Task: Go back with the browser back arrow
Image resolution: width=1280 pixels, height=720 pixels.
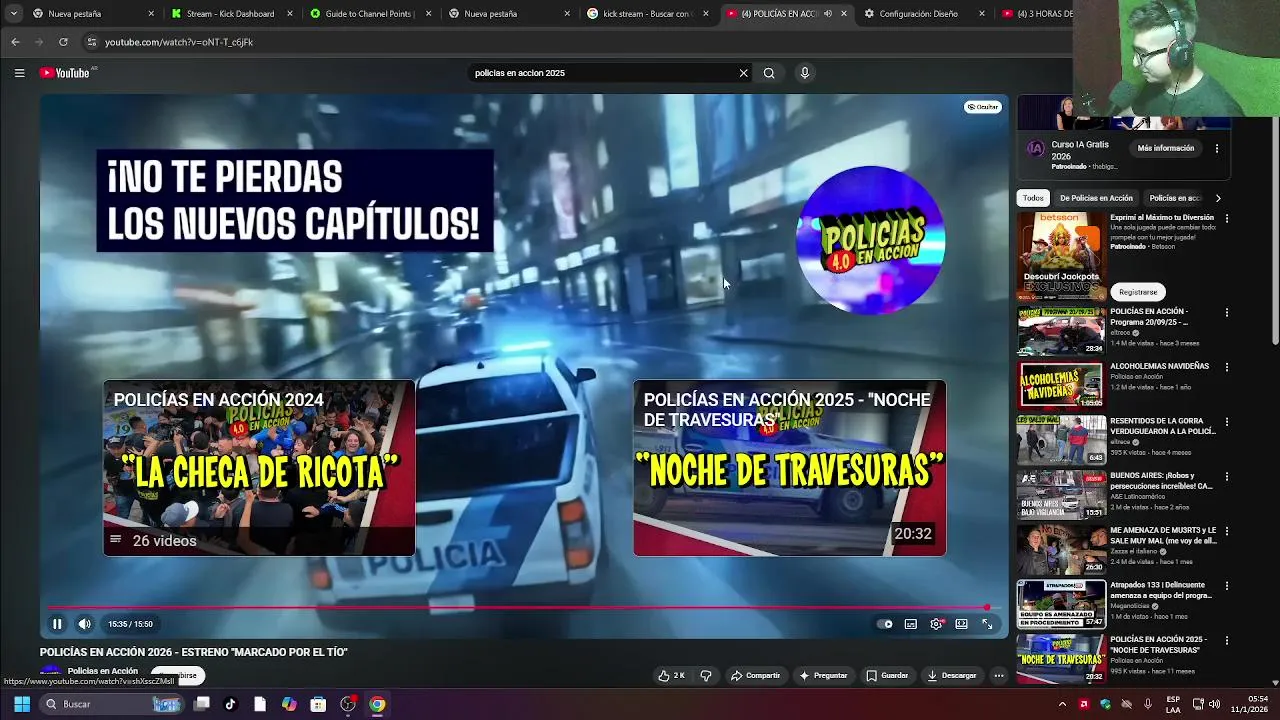Action: pyautogui.click(x=15, y=42)
